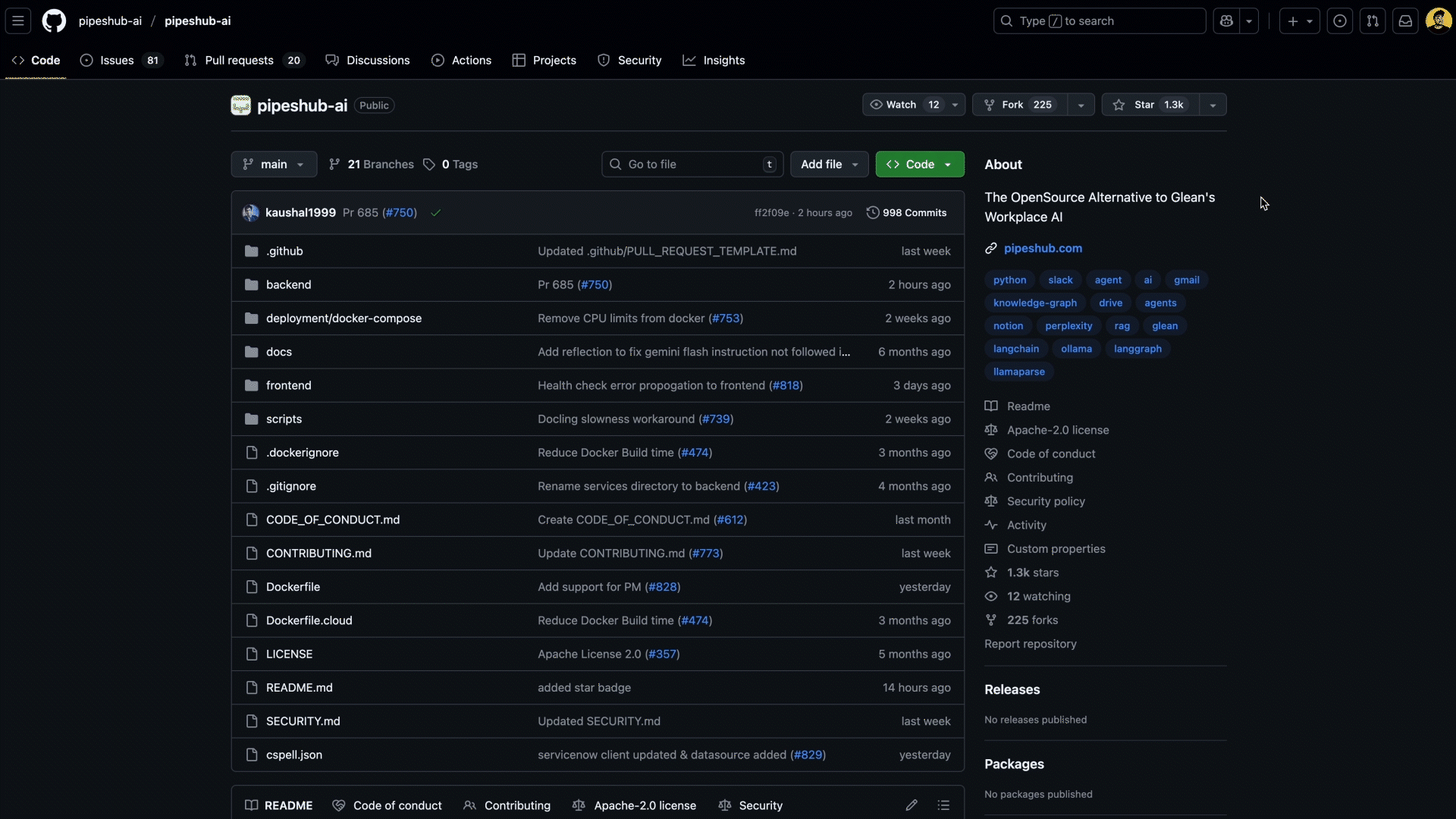Click the 998 Commits history icon
The height and width of the screenshot is (819, 1456).
click(874, 212)
